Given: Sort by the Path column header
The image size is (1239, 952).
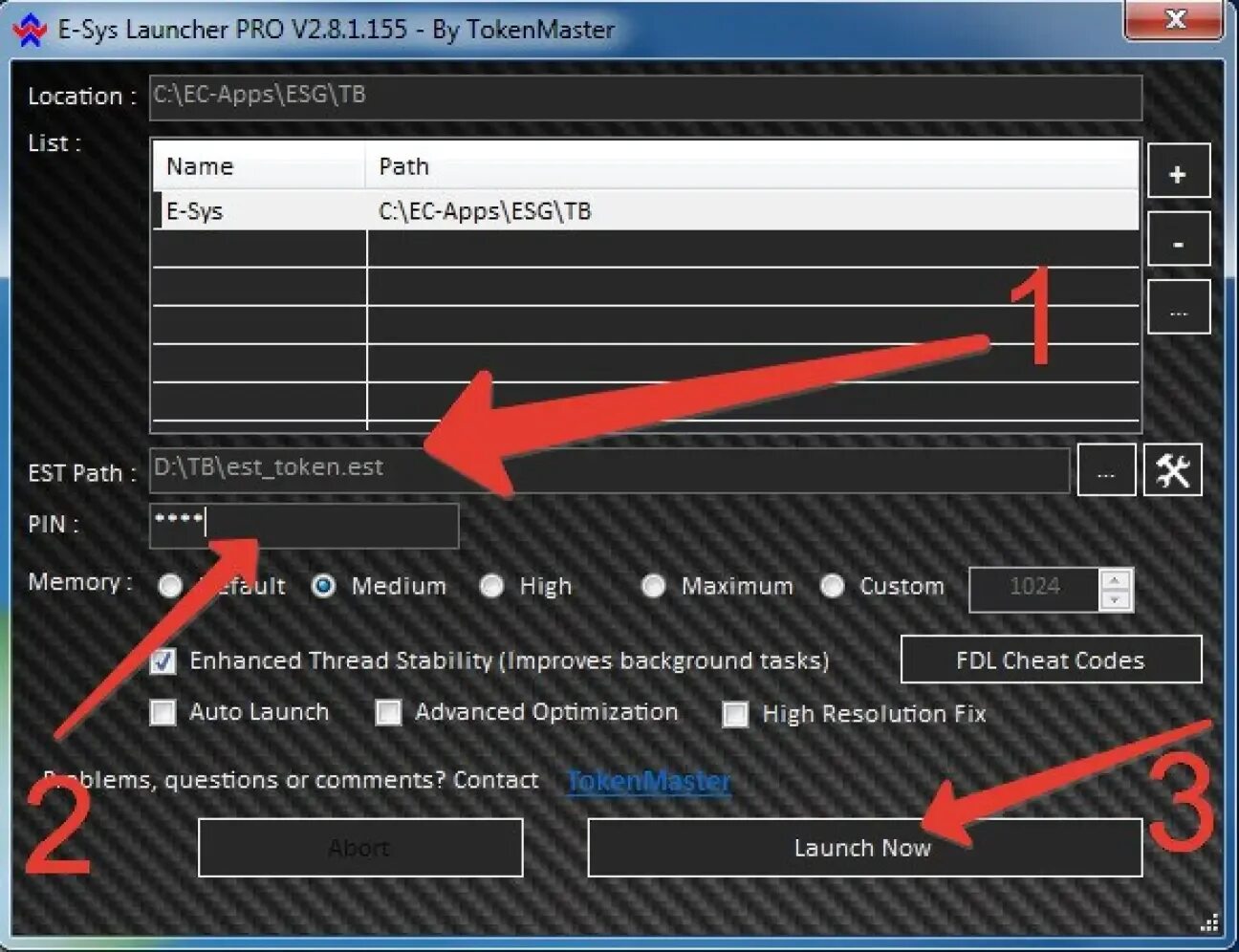Looking at the screenshot, I should point(752,166).
